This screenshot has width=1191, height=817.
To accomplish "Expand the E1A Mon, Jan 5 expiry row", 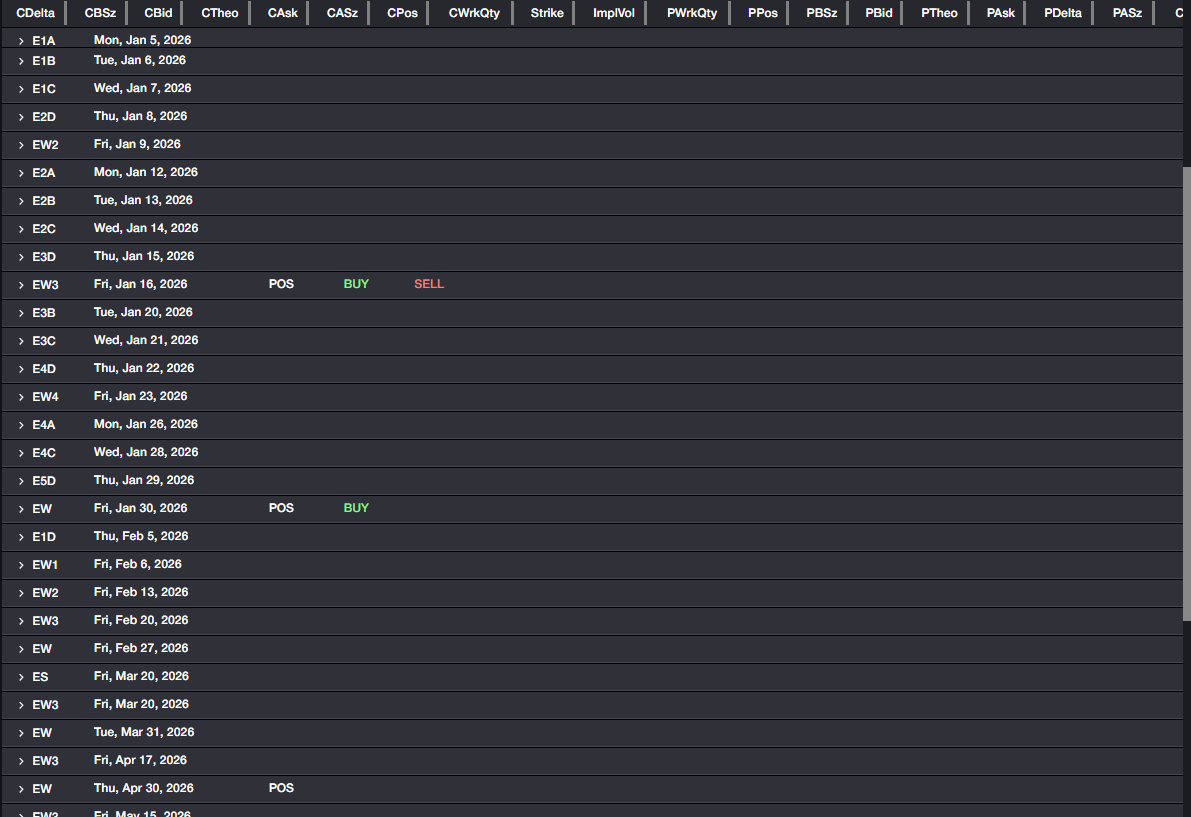I will coord(21,41).
